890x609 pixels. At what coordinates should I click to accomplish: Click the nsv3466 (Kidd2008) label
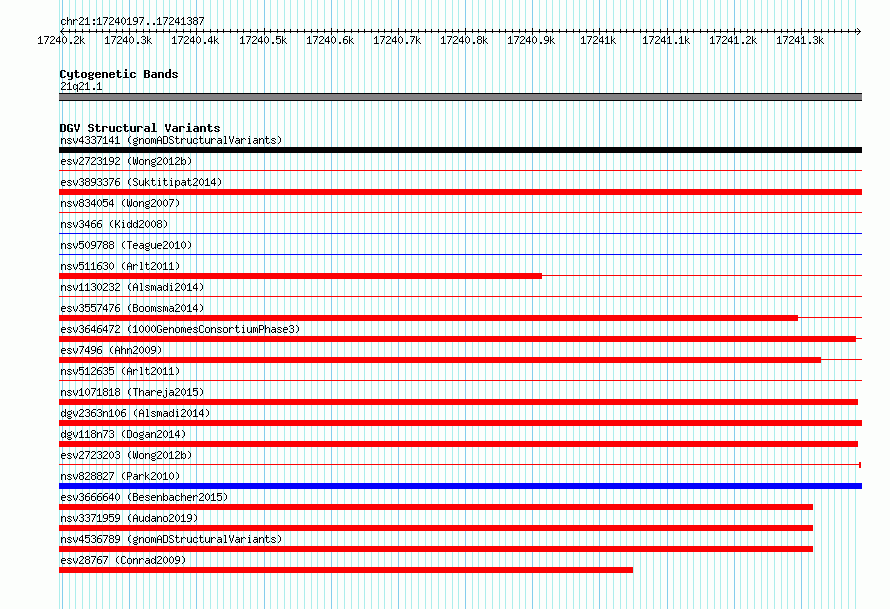(114, 224)
